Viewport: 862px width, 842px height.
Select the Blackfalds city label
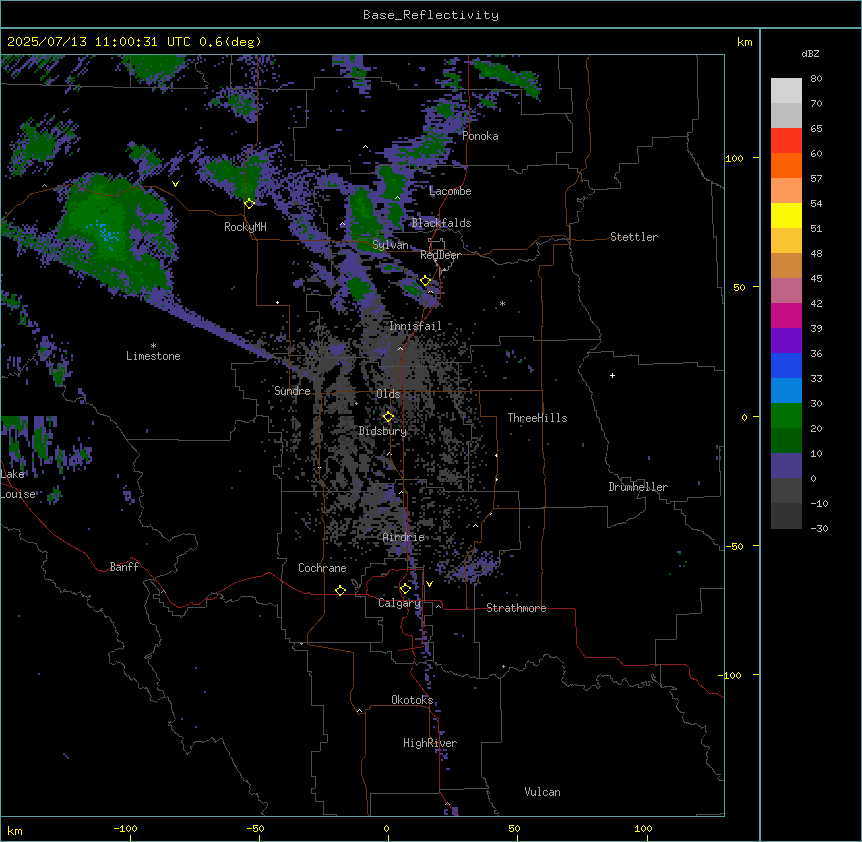click(x=441, y=223)
